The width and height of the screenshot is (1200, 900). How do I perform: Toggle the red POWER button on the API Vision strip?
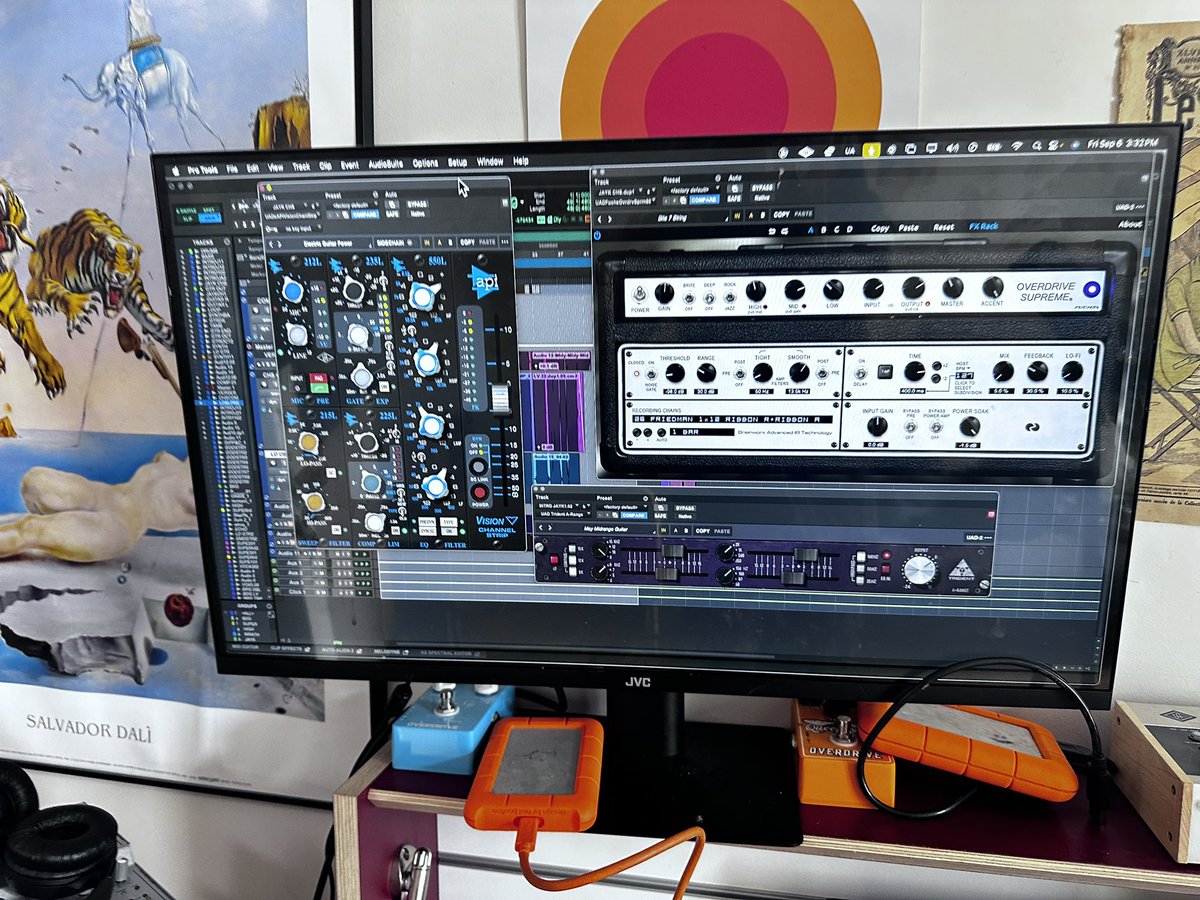point(481,491)
